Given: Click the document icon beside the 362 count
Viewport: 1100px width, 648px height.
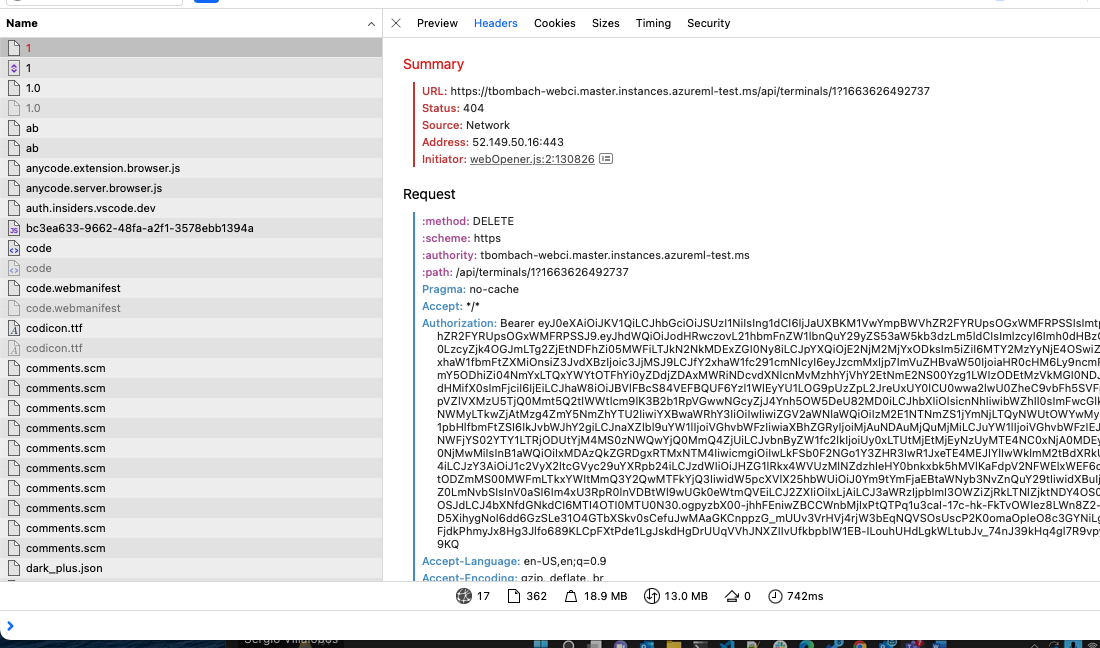Looking at the screenshot, I should point(512,595).
